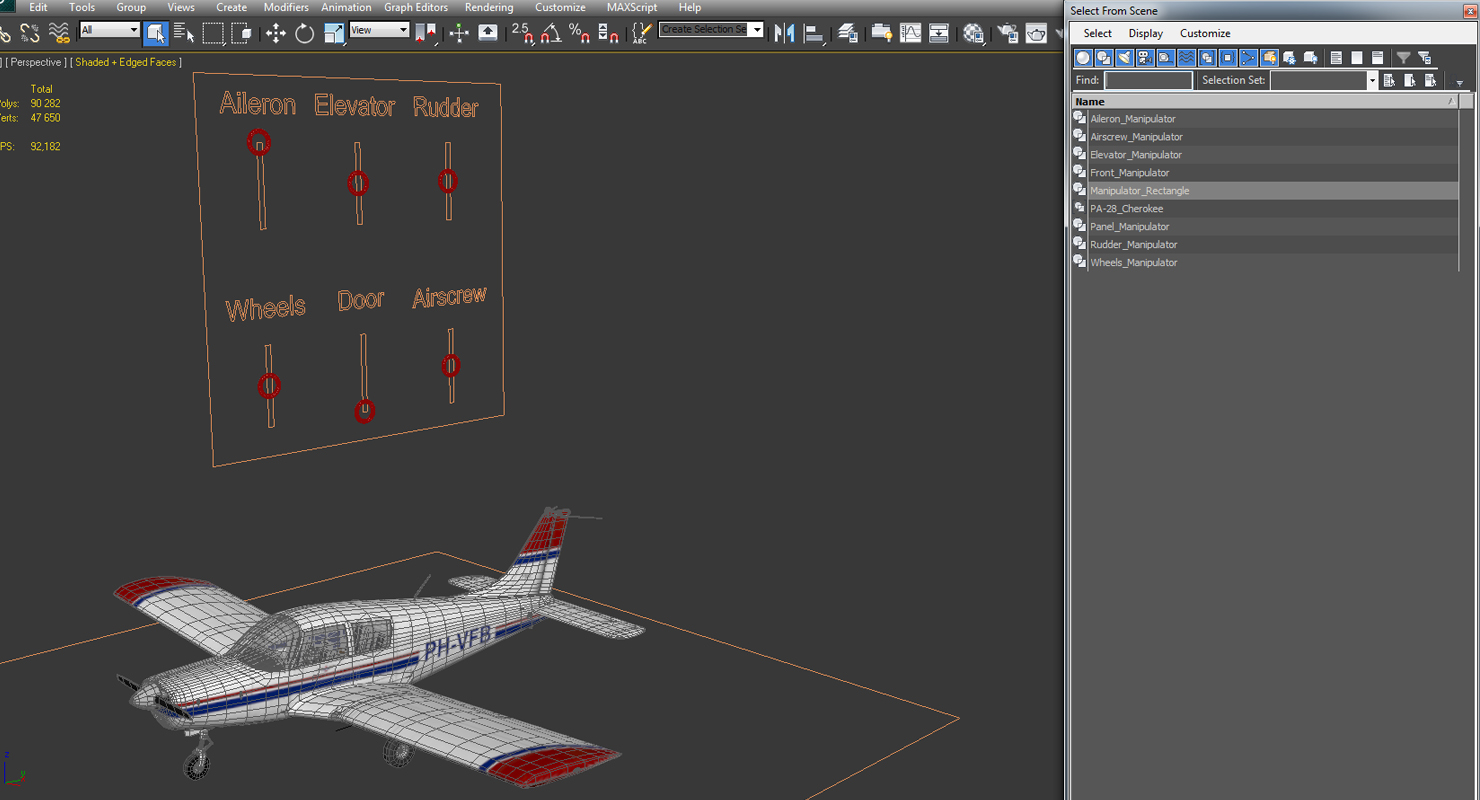
Task: Click the Bind to Space Warp icon
Action: pos(59,33)
